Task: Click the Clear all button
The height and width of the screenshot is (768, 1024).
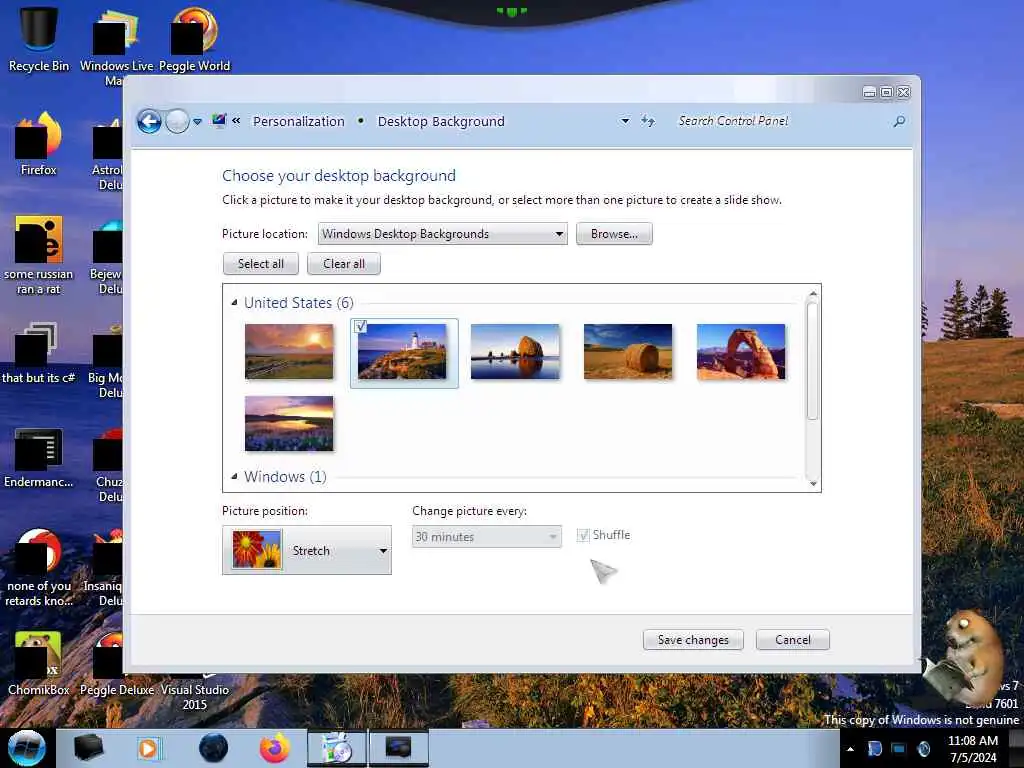Action: 344,264
